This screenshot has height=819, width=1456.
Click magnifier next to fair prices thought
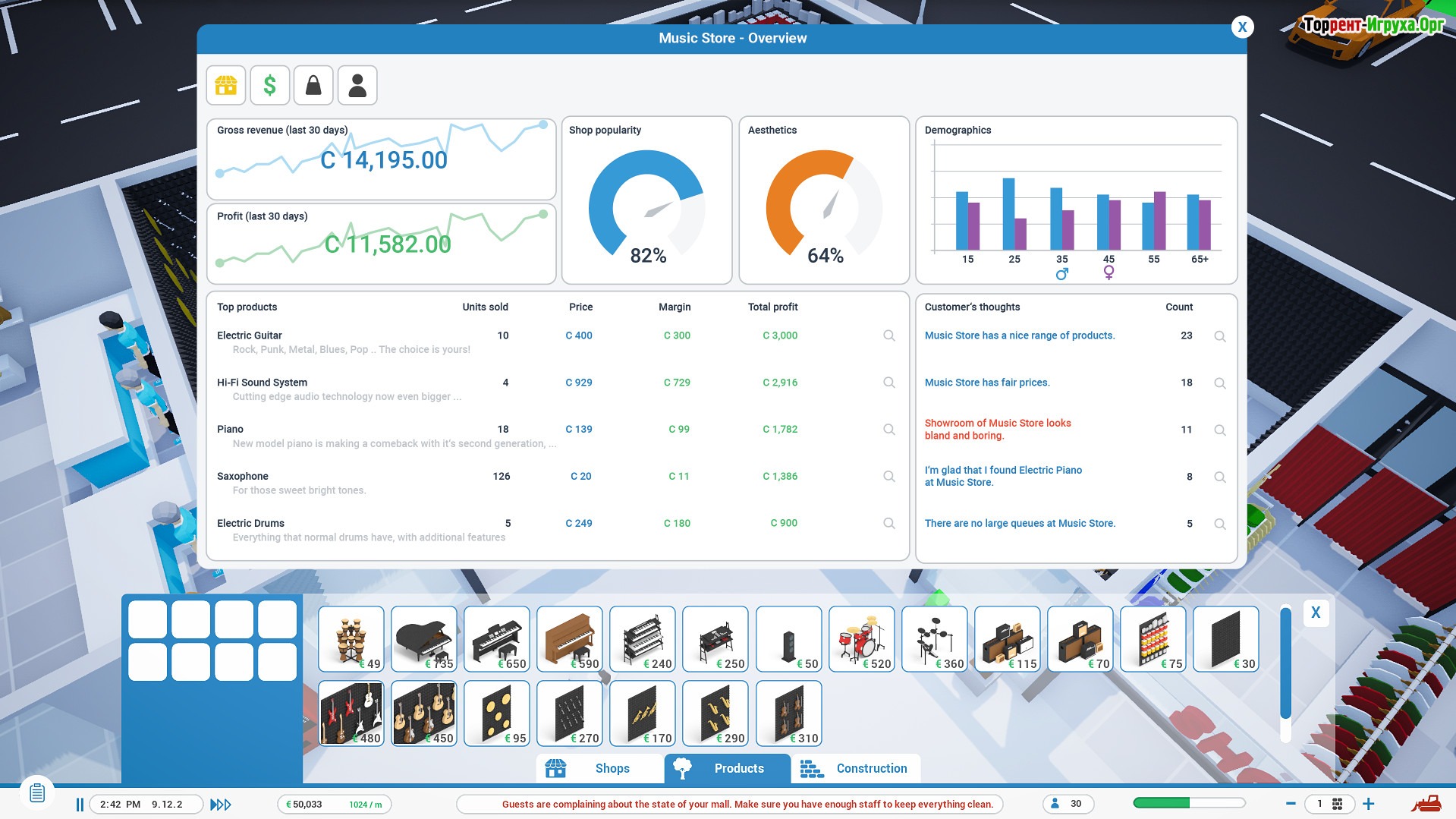(x=1219, y=383)
